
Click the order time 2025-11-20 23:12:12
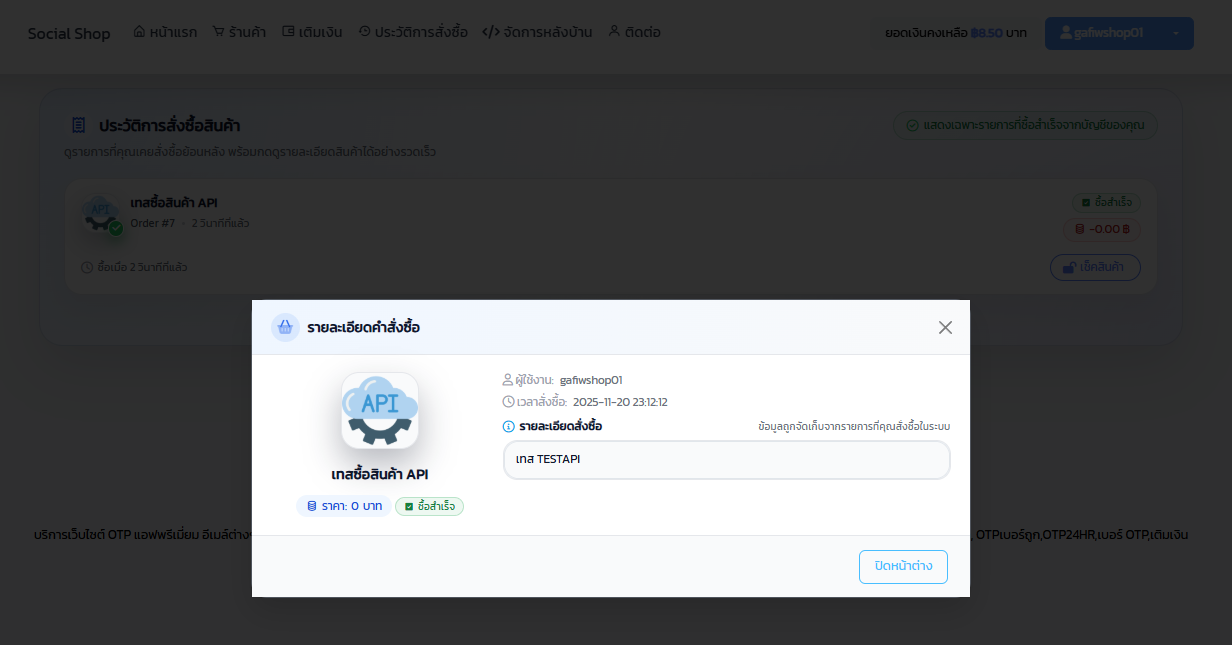point(620,402)
